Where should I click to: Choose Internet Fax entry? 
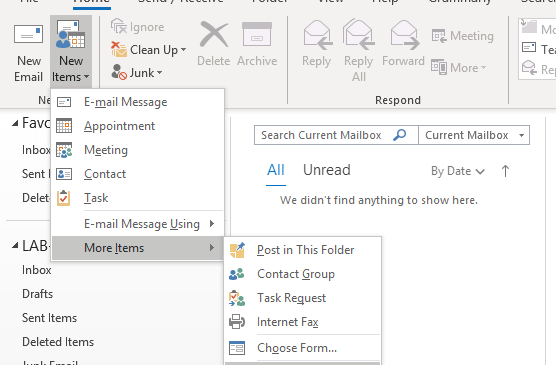[x=303, y=322]
